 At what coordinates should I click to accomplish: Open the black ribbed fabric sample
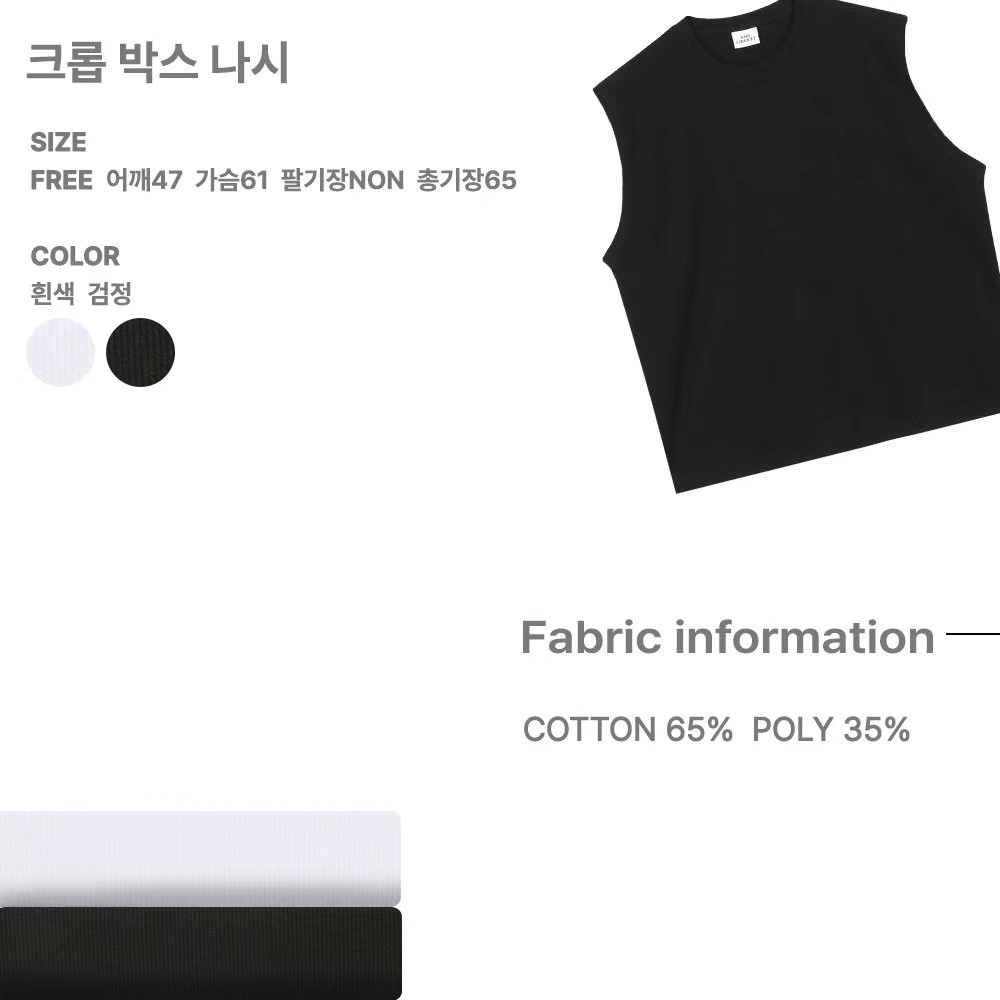pos(200,953)
